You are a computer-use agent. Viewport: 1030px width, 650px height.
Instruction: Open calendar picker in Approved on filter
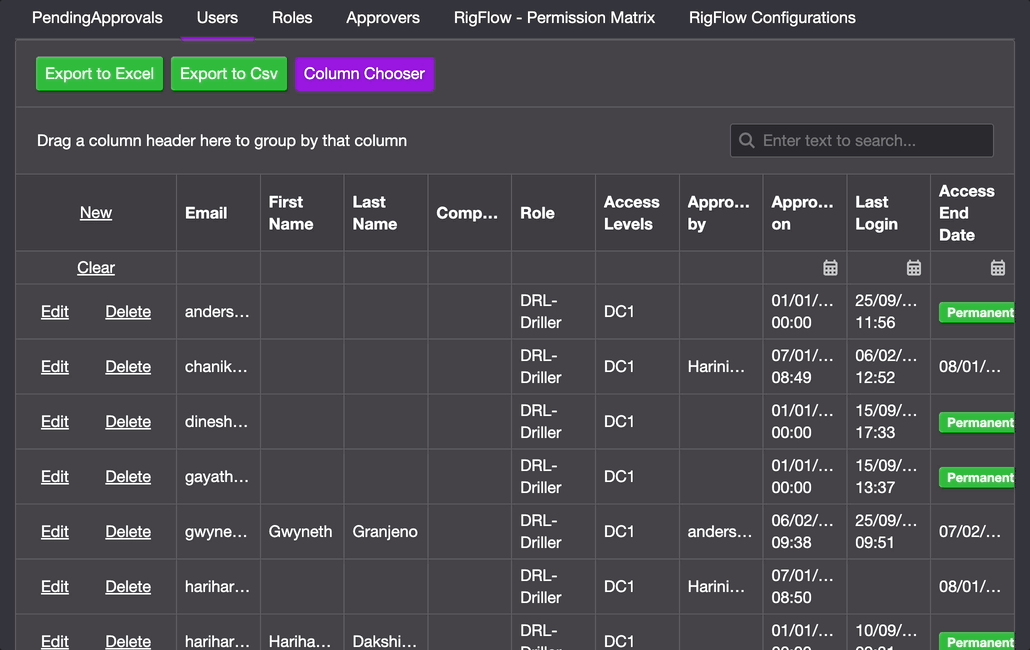coord(830,268)
